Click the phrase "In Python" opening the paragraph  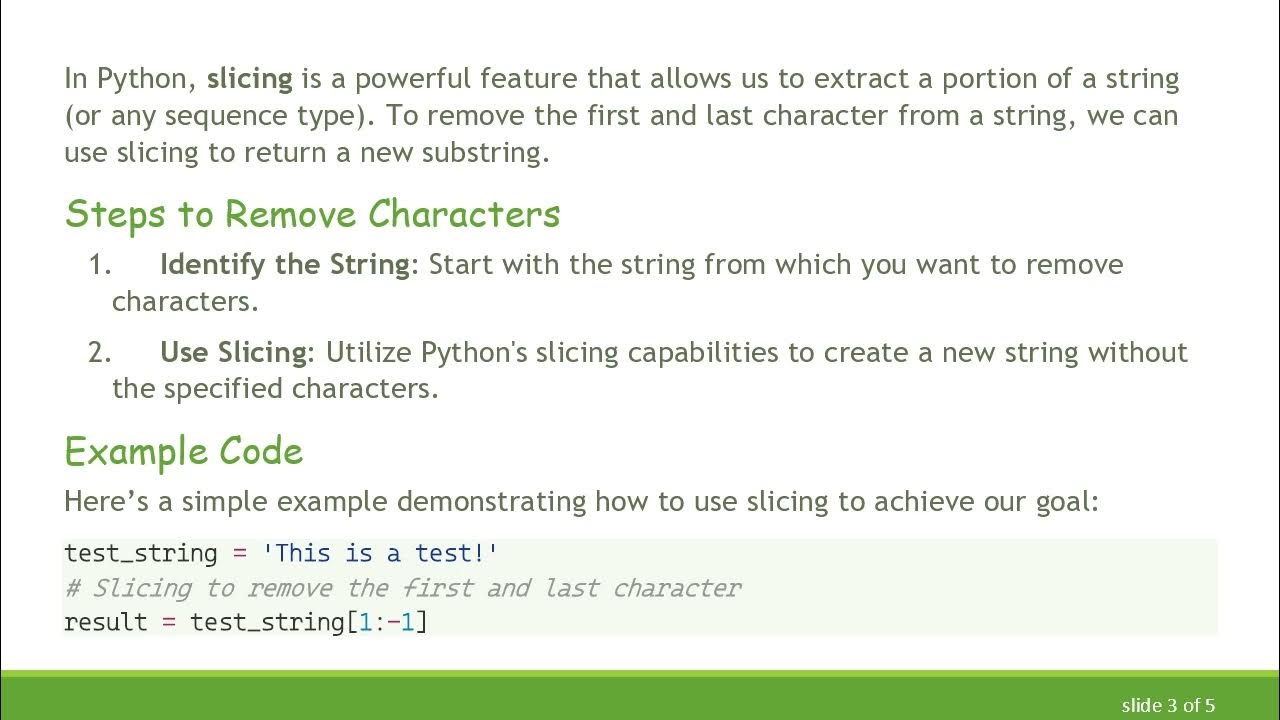128,78
